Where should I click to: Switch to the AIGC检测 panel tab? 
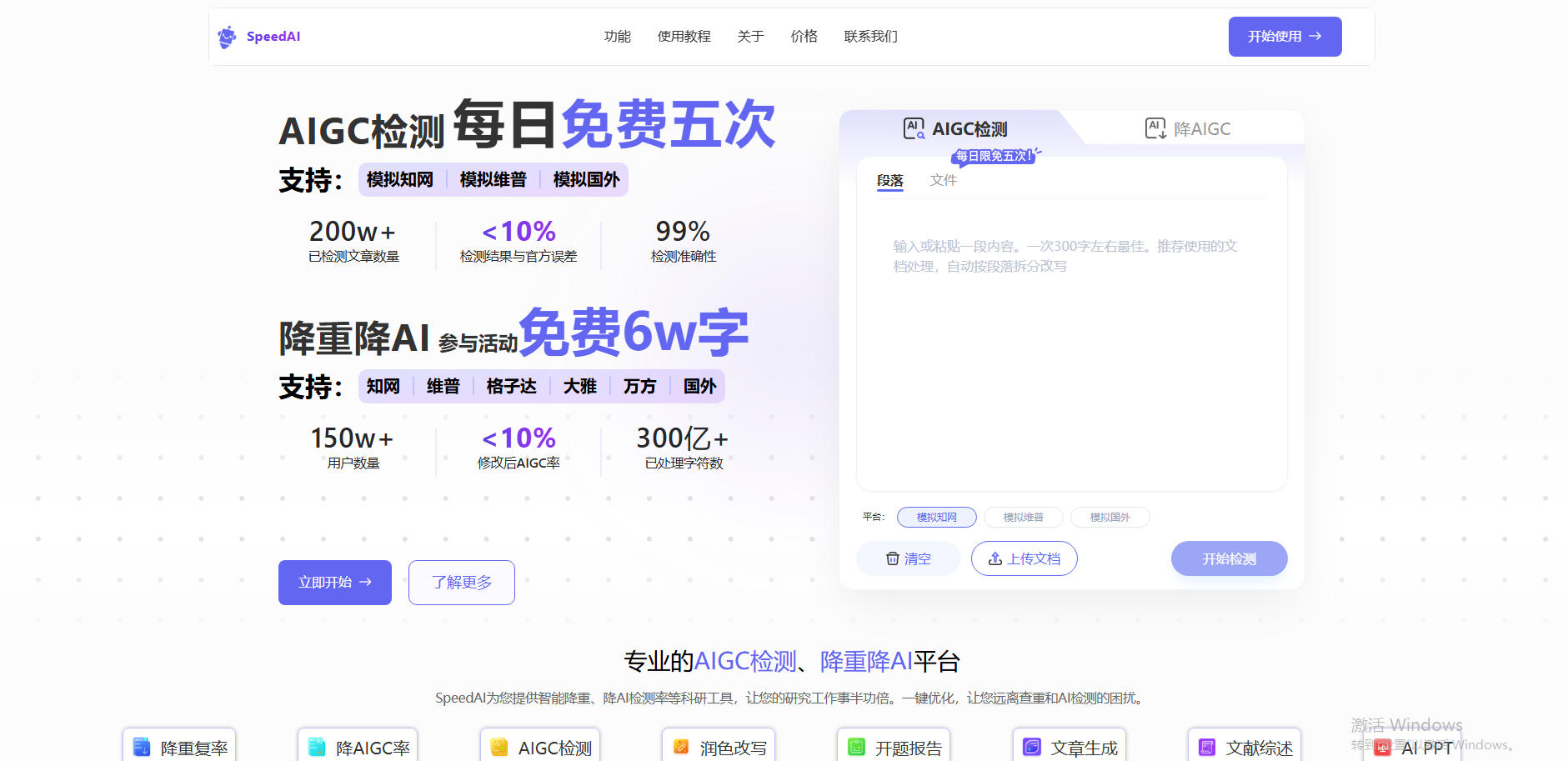click(x=955, y=129)
